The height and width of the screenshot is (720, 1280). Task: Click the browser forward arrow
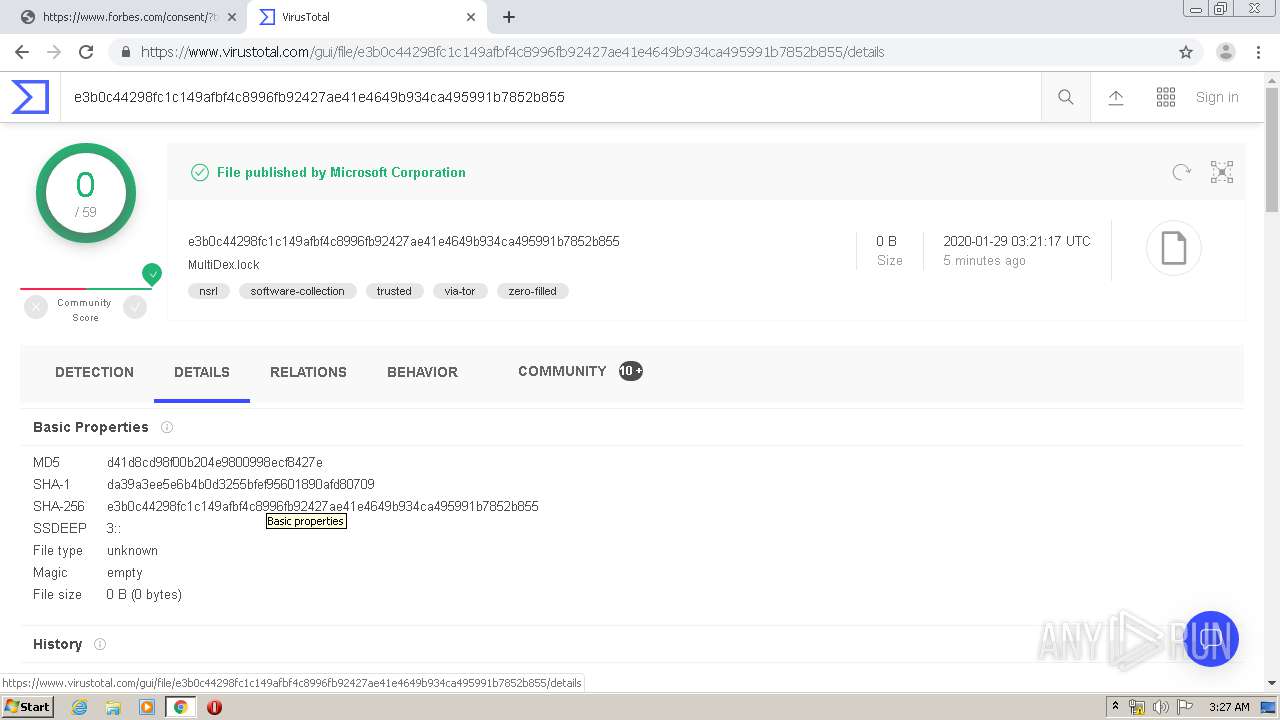tap(54, 52)
